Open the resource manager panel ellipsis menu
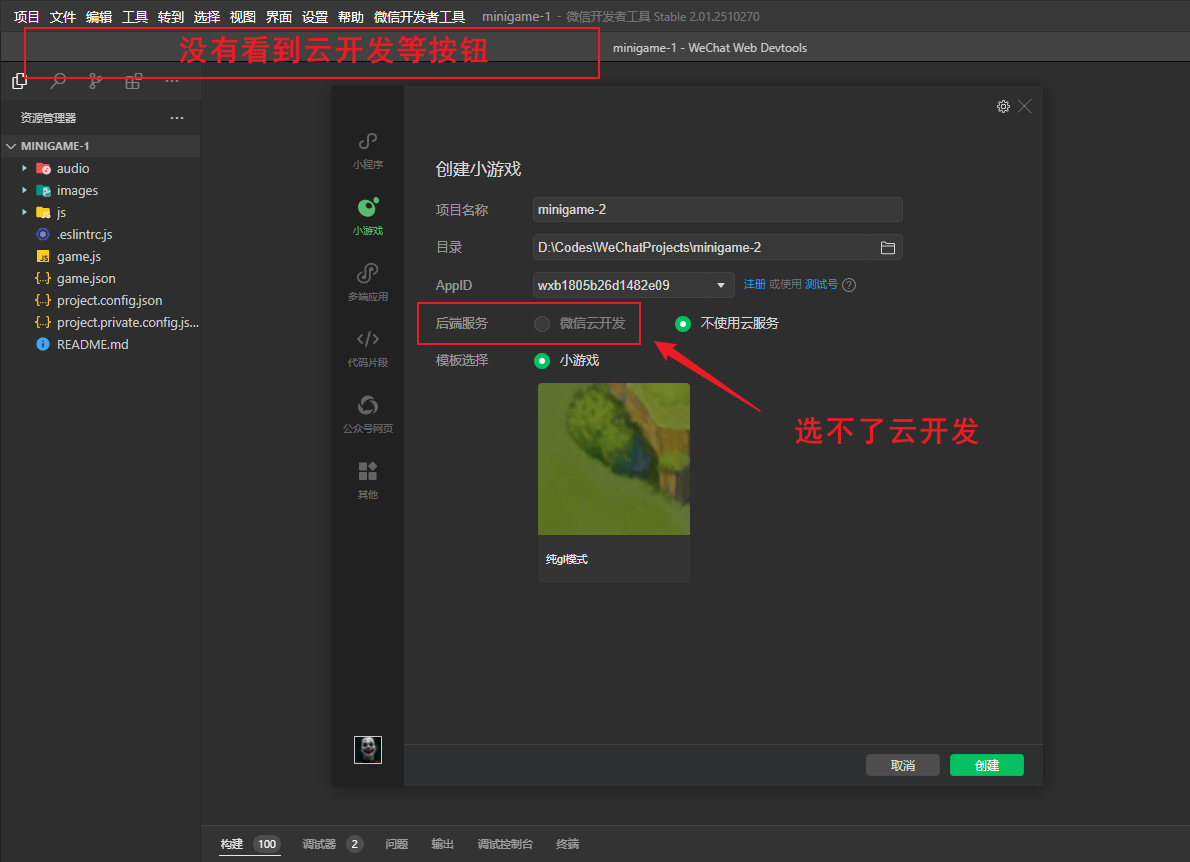The height and width of the screenshot is (862, 1190). pos(177,118)
